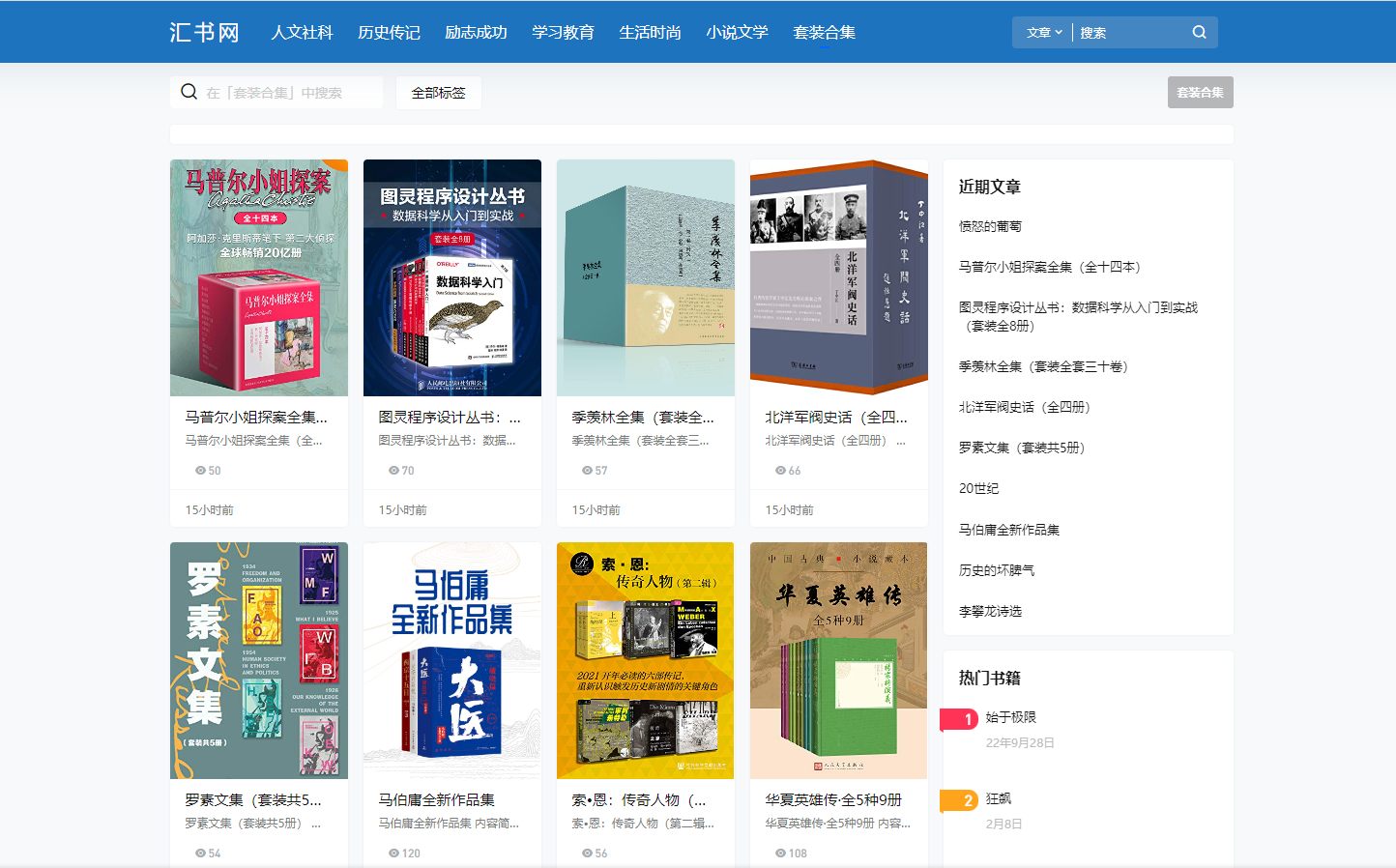Screen dimensions: 1396x868
Task: Expand the 文章 search type dropdown
Action: [x=1044, y=32]
